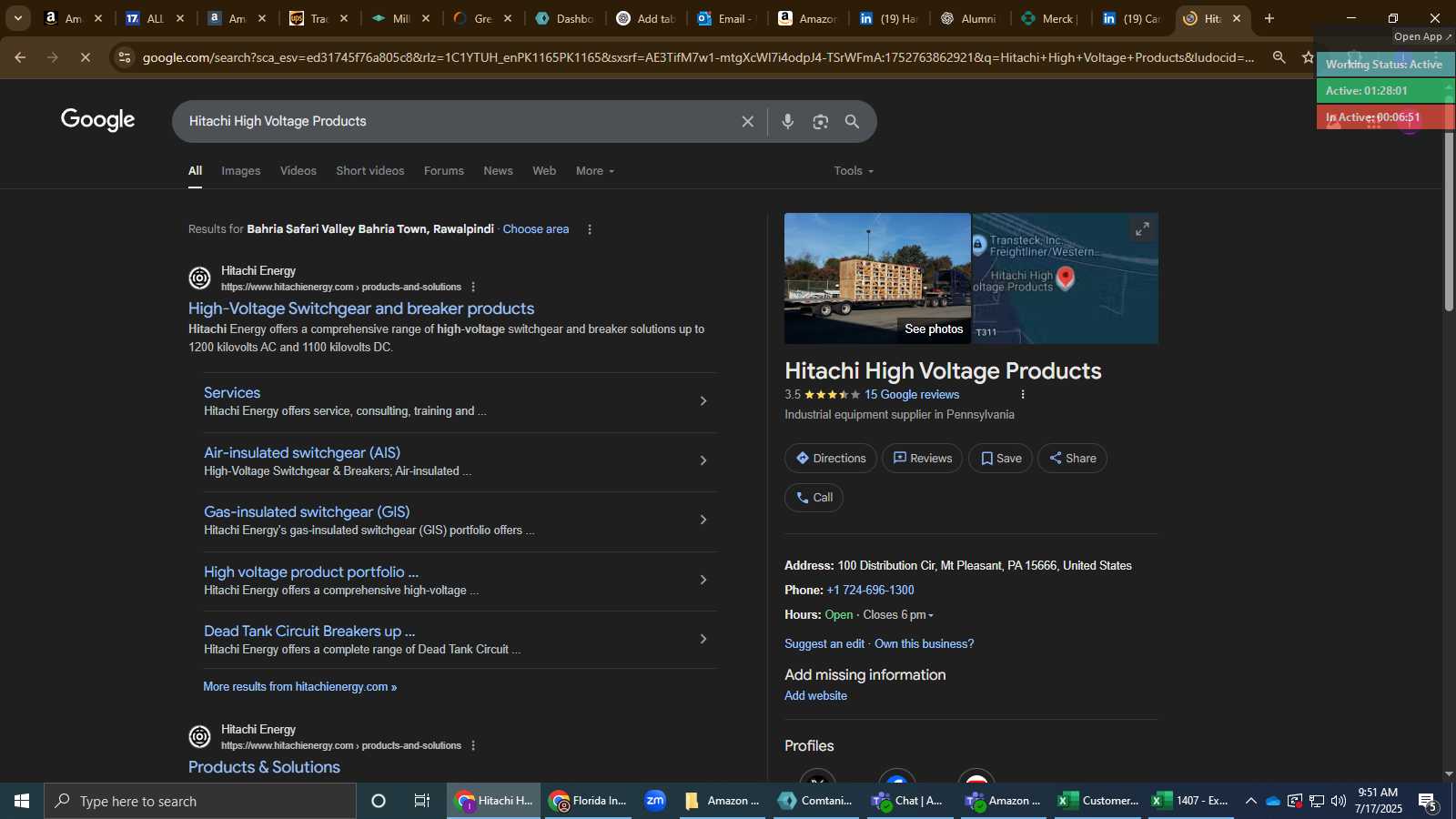Open See photos thumbnail
The image size is (1456, 819).
(877, 278)
